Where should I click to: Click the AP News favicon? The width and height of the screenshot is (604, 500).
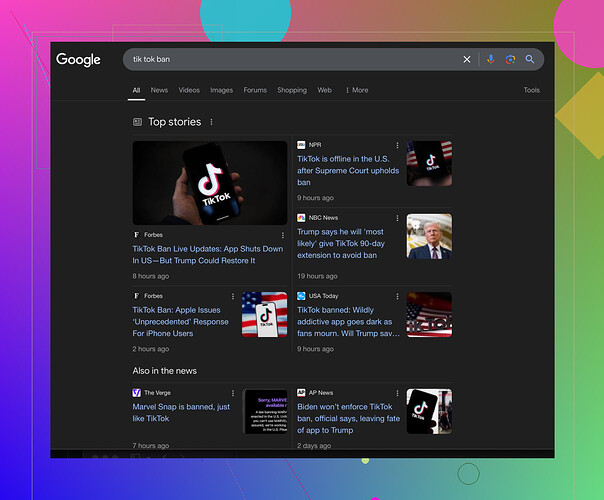click(301, 393)
